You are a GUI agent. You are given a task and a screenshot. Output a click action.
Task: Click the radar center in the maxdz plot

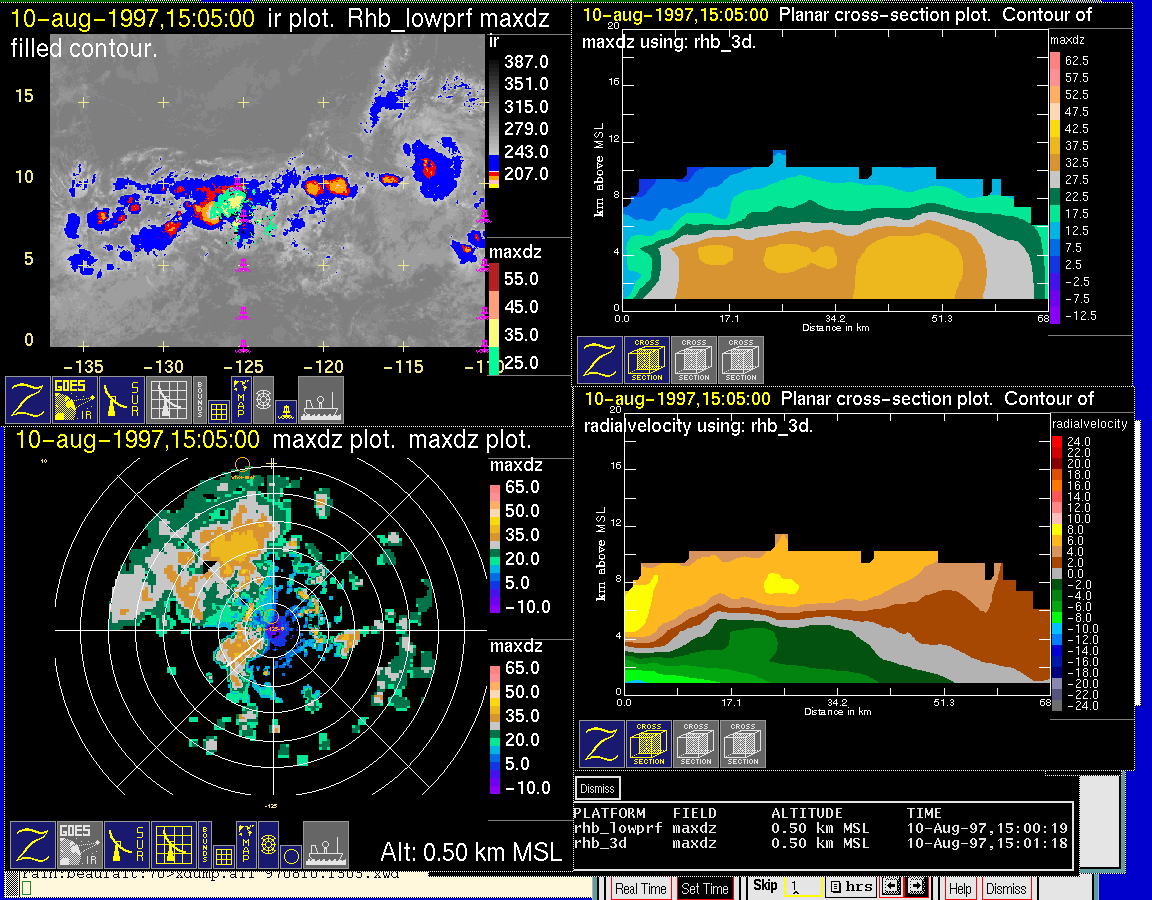tap(272, 630)
